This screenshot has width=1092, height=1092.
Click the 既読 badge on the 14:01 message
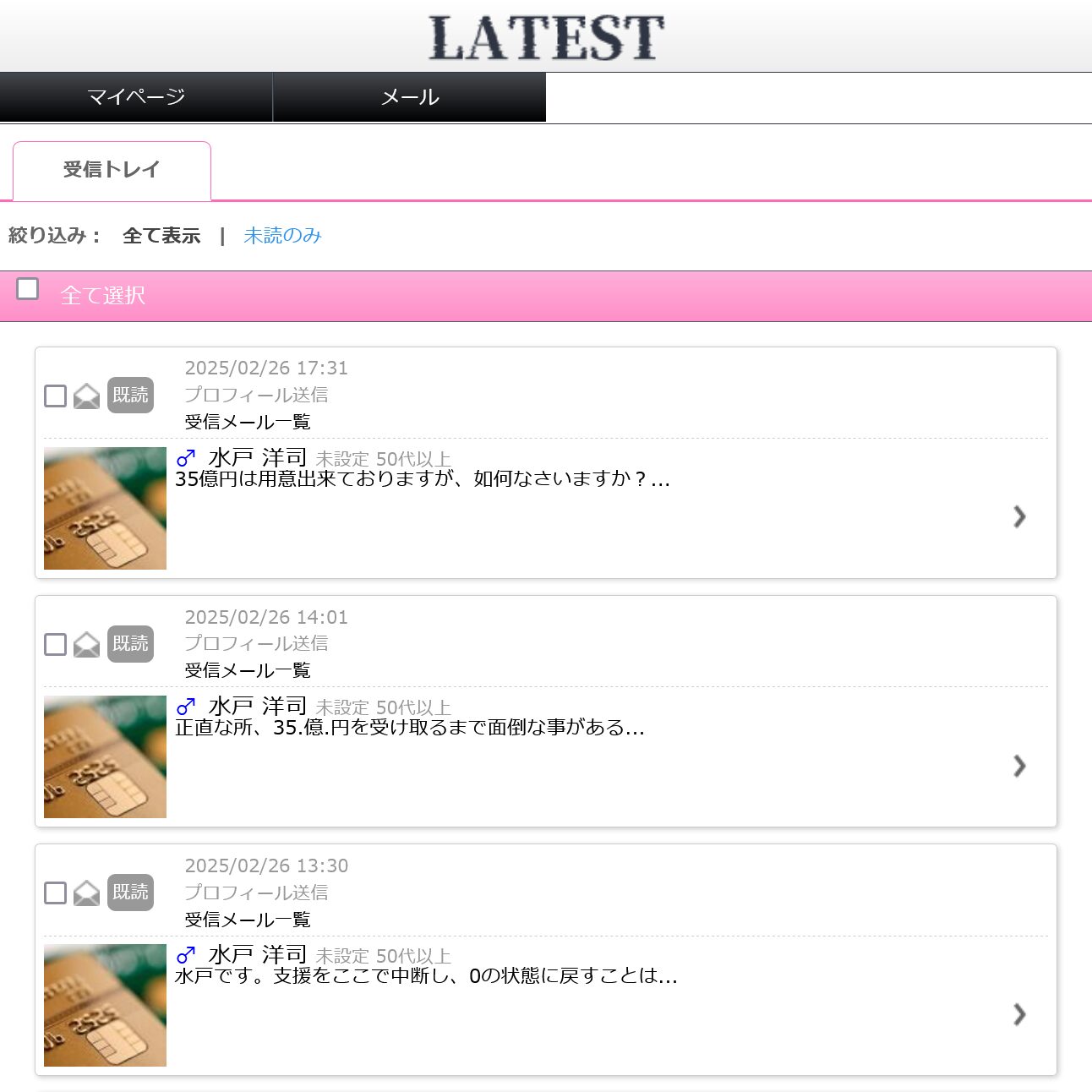(x=130, y=643)
